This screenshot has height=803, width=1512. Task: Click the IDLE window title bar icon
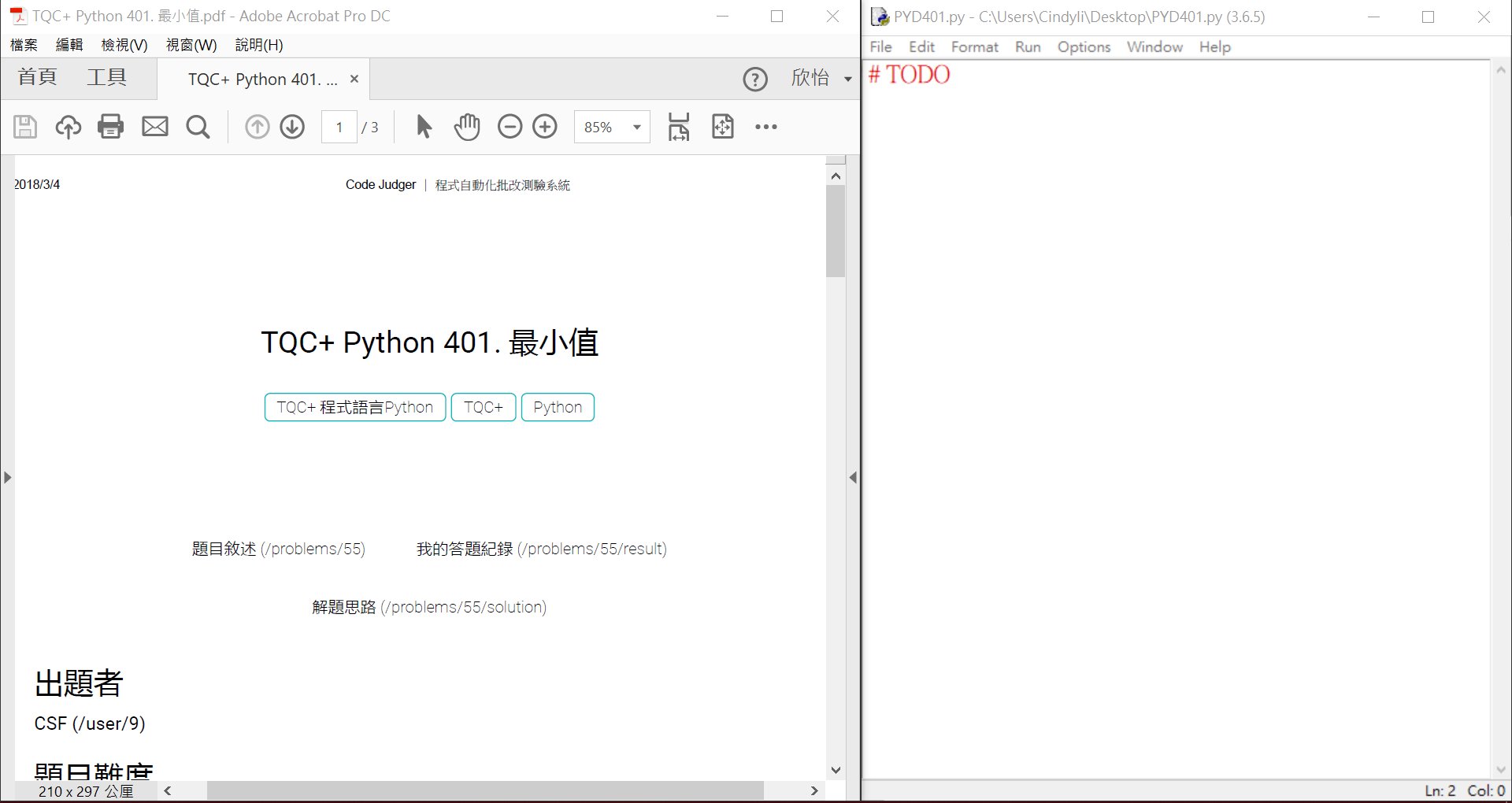[880, 17]
